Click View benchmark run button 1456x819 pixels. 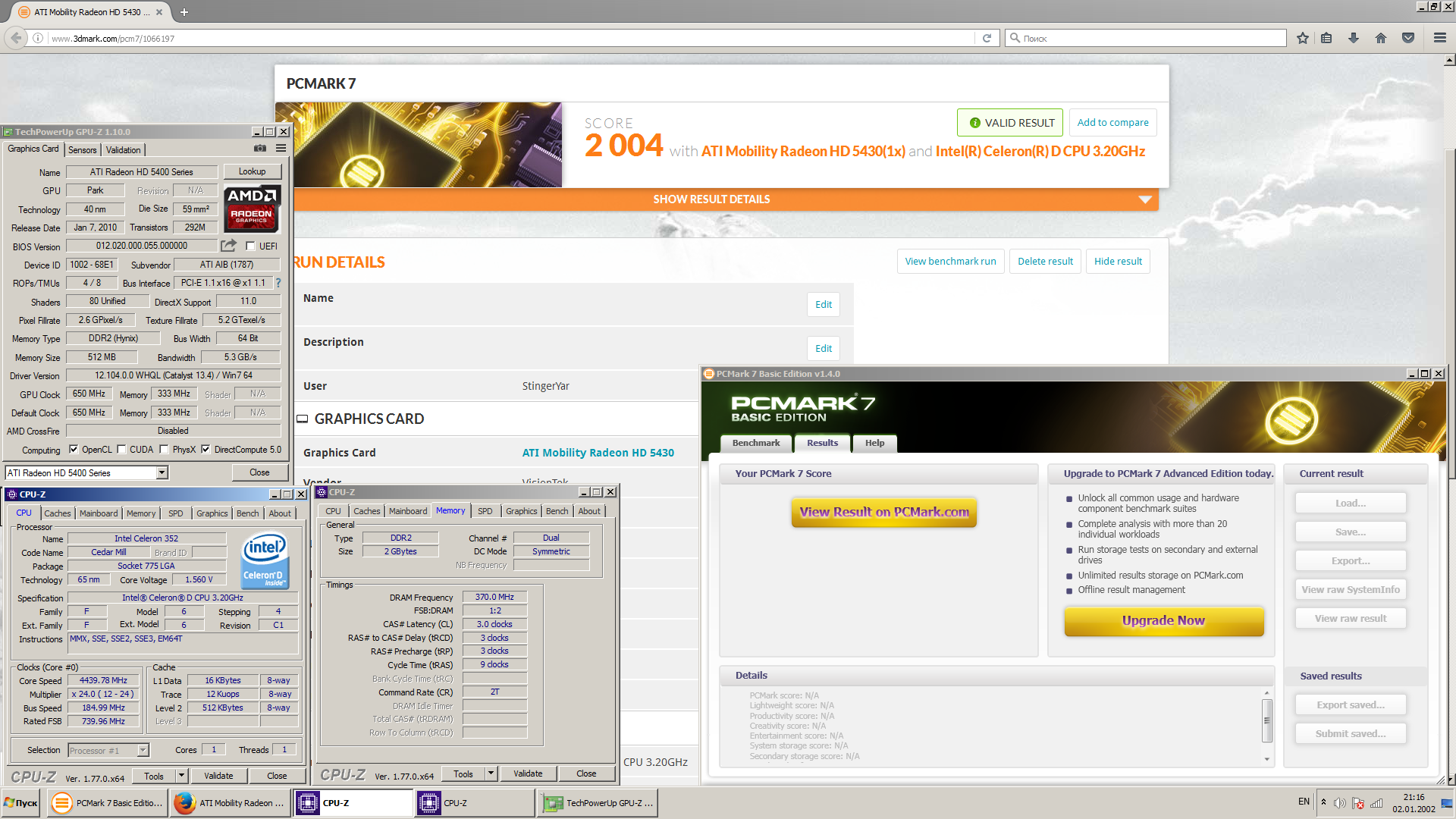tap(950, 261)
